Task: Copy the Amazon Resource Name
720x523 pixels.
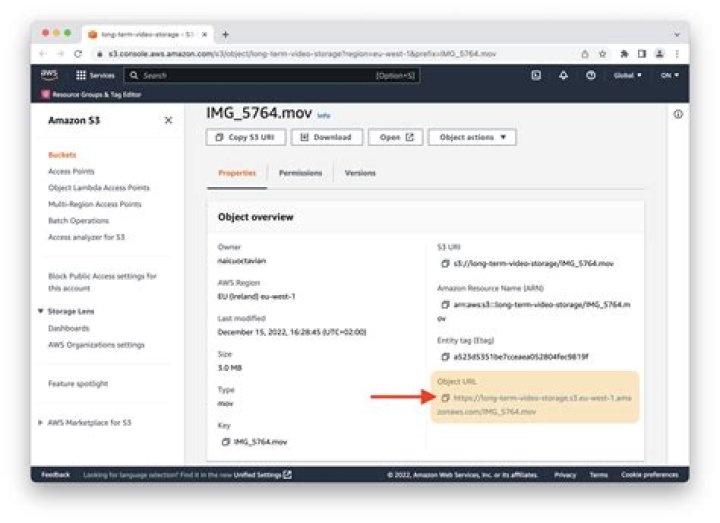Action: tap(445, 303)
